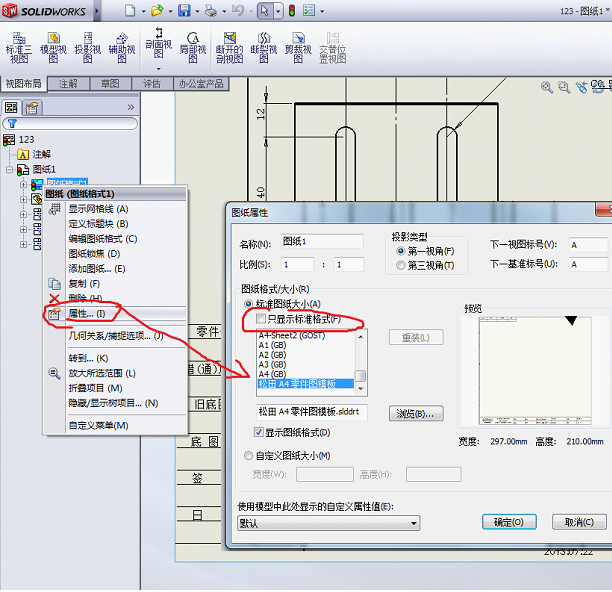Image resolution: width=612 pixels, height=592 pixels.
Task: Click the Zoom to area icon
Action: 564,87
